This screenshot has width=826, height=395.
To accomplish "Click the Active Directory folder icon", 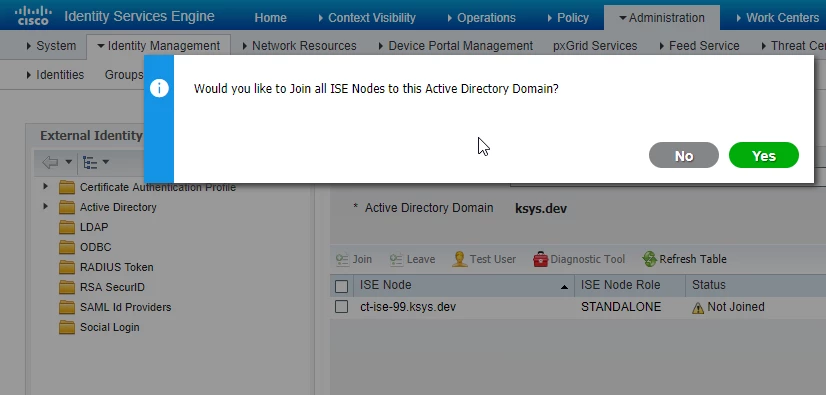I will click(x=67, y=208).
